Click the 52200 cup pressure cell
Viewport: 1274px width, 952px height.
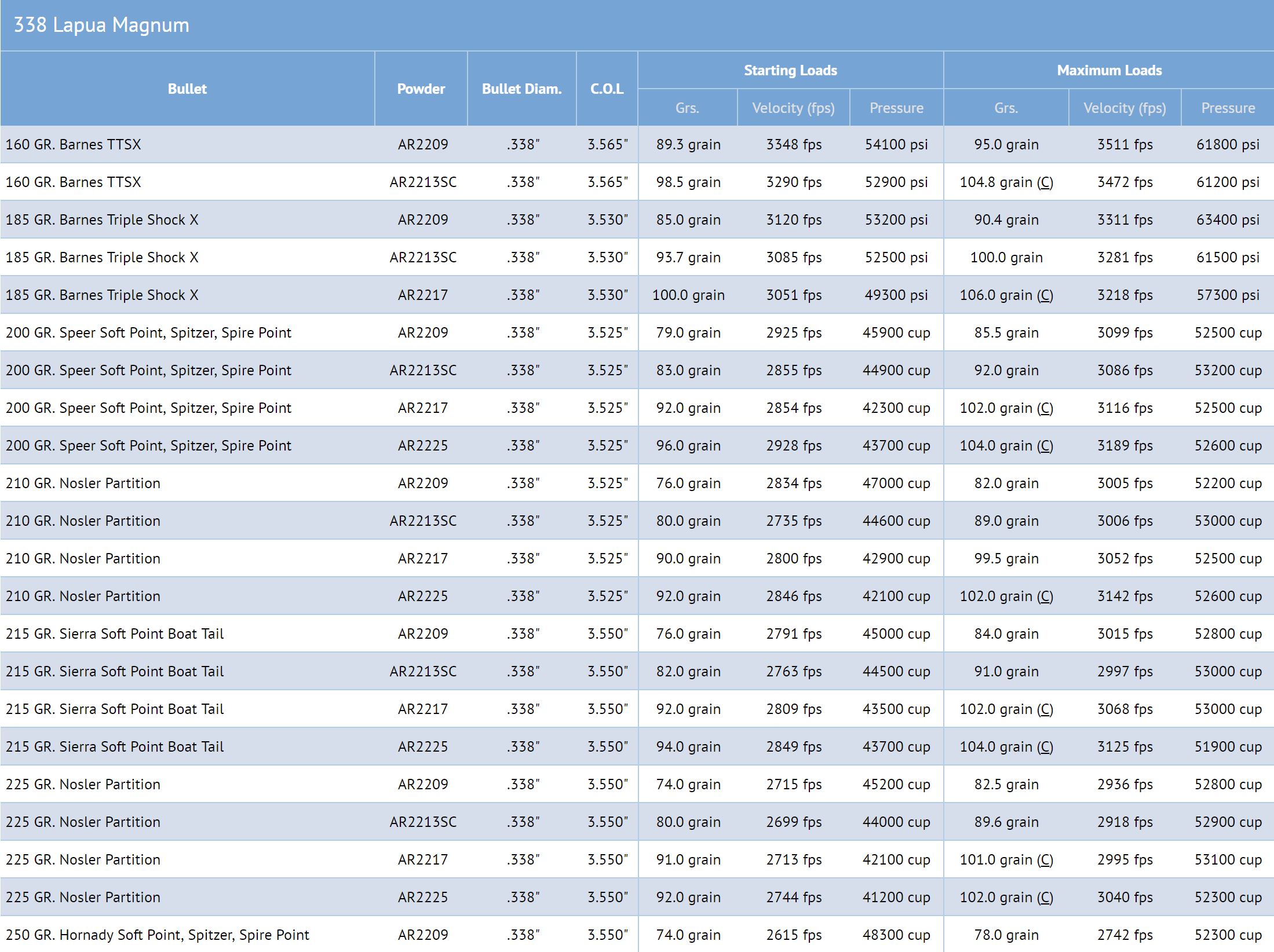point(1228,483)
